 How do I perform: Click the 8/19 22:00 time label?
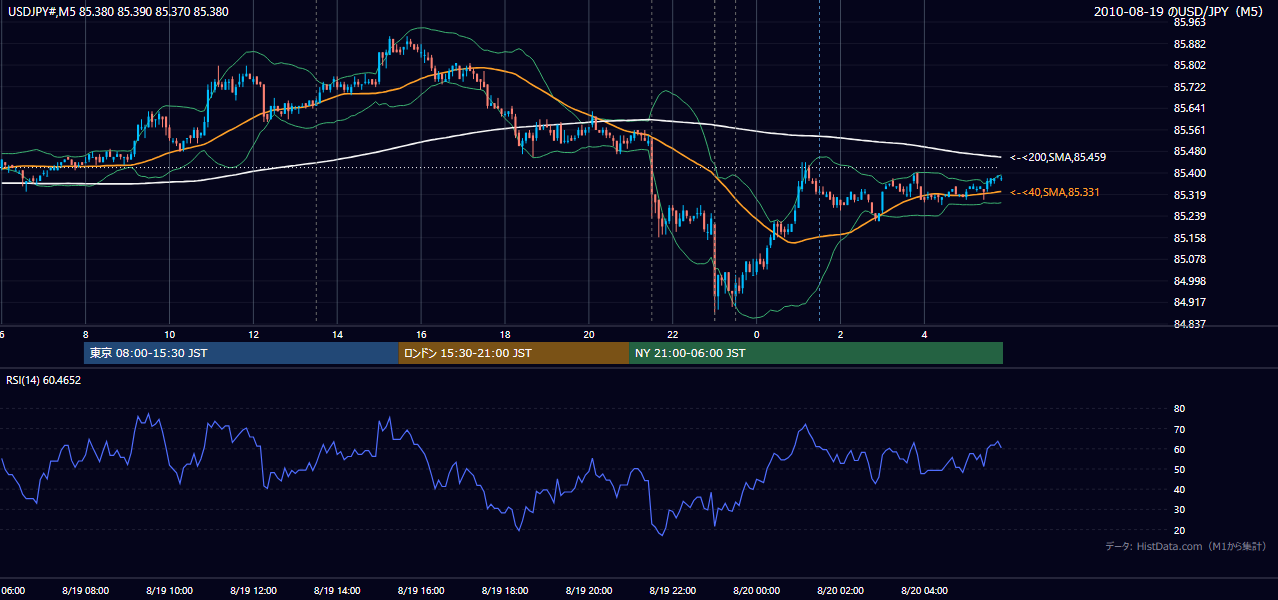(x=673, y=590)
